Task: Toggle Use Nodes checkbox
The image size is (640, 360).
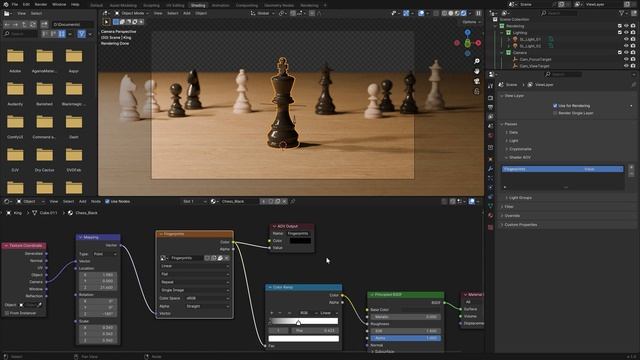Action: pyautogui.click(x=107, y=201)
